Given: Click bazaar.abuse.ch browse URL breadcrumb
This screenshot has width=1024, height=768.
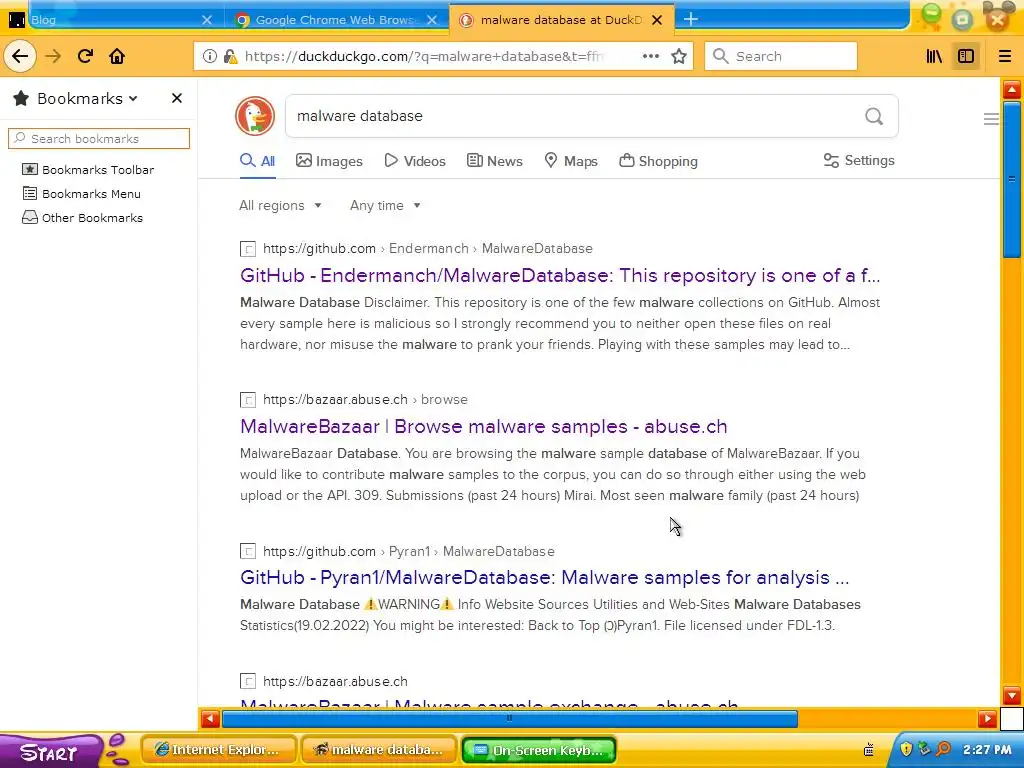Looking at the screenshot, I should 365,400.
